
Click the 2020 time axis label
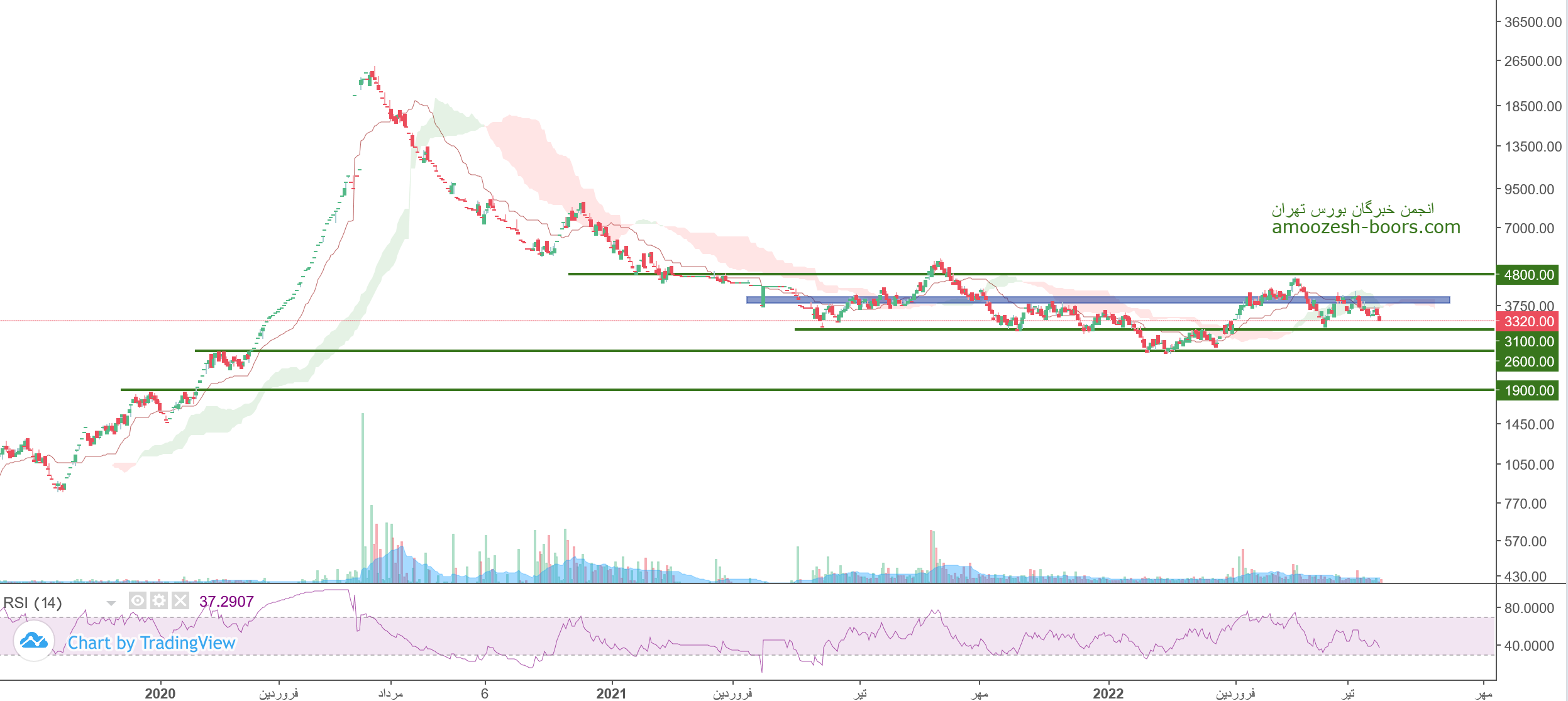160,693
